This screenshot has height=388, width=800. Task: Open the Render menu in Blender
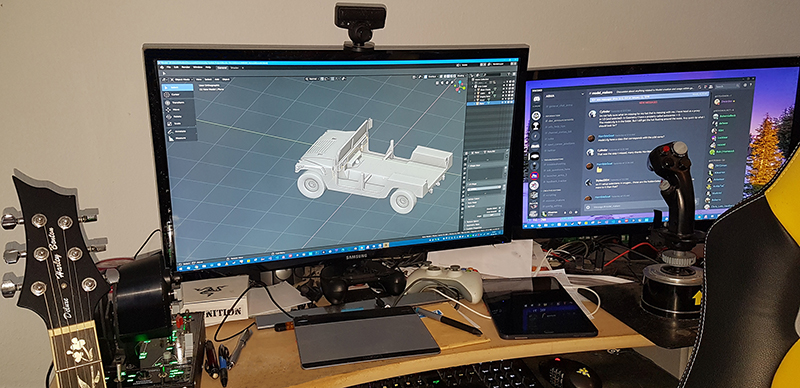(186, 67)
